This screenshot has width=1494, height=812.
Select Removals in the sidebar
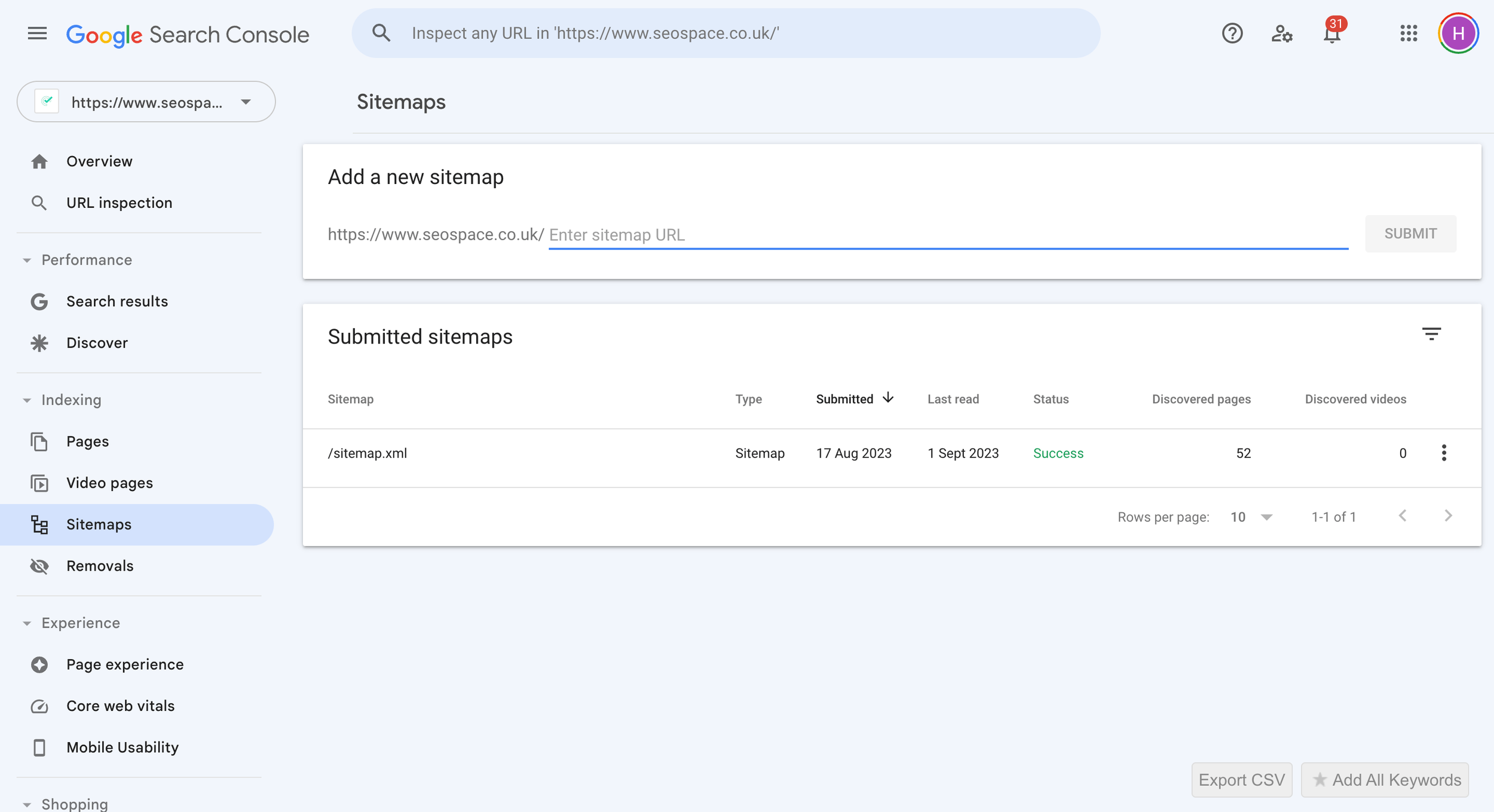(100, 565)
